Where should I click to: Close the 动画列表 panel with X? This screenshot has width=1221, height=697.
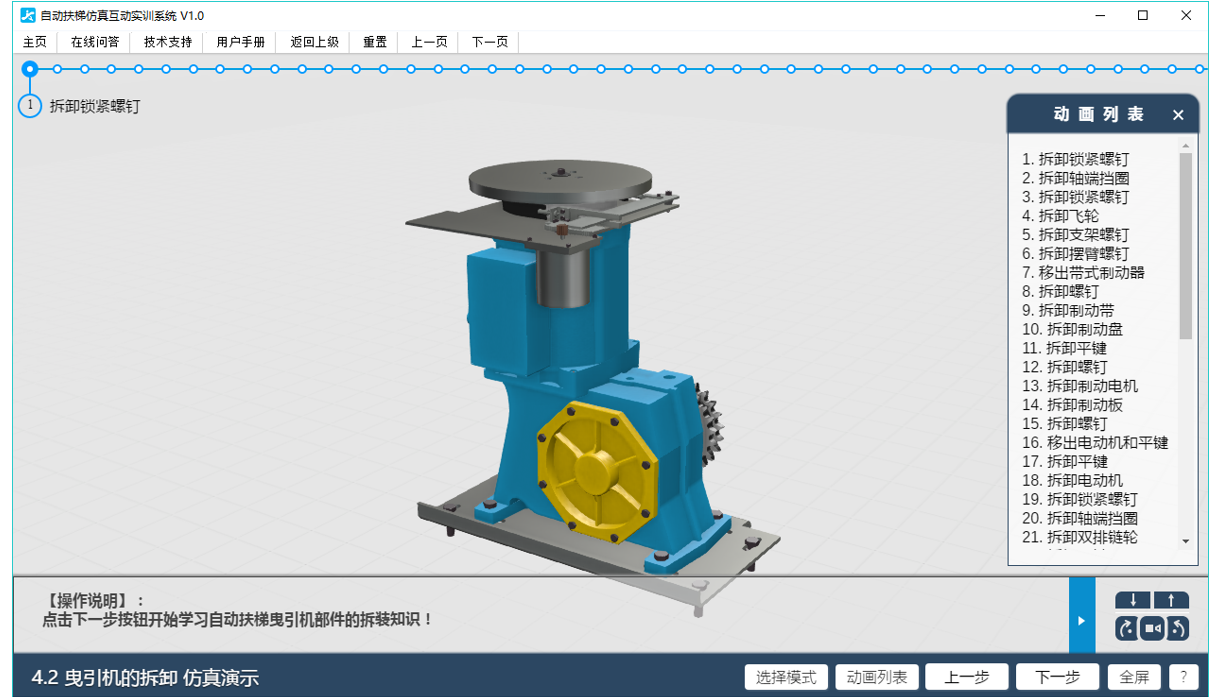click(1178, 115)
